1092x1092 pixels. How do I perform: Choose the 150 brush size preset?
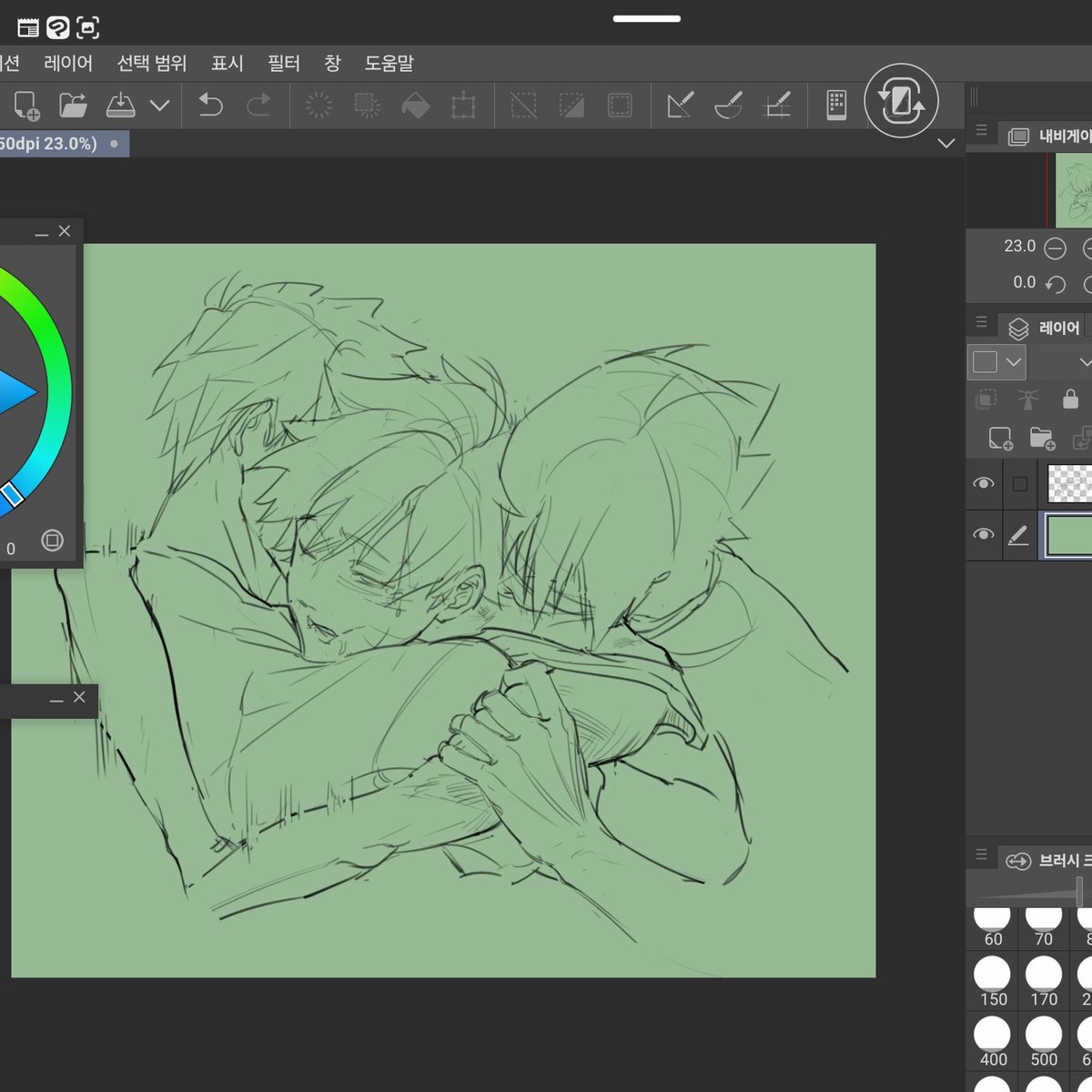(x=993, y=981)
